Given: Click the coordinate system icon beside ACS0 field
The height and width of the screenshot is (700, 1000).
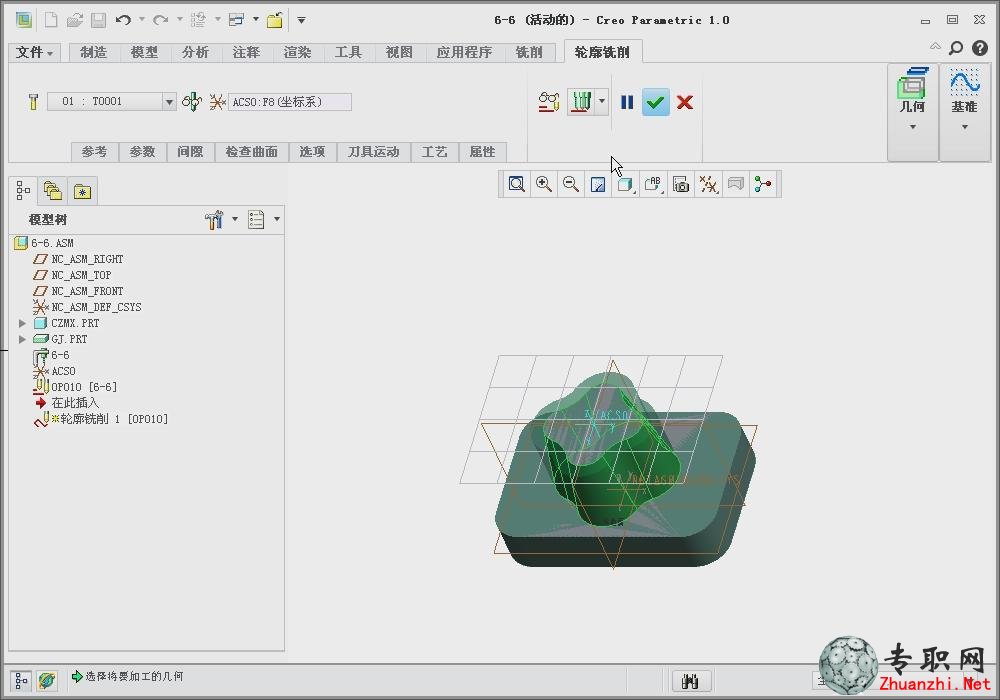Looking at the screenshot, I should 217,101.
